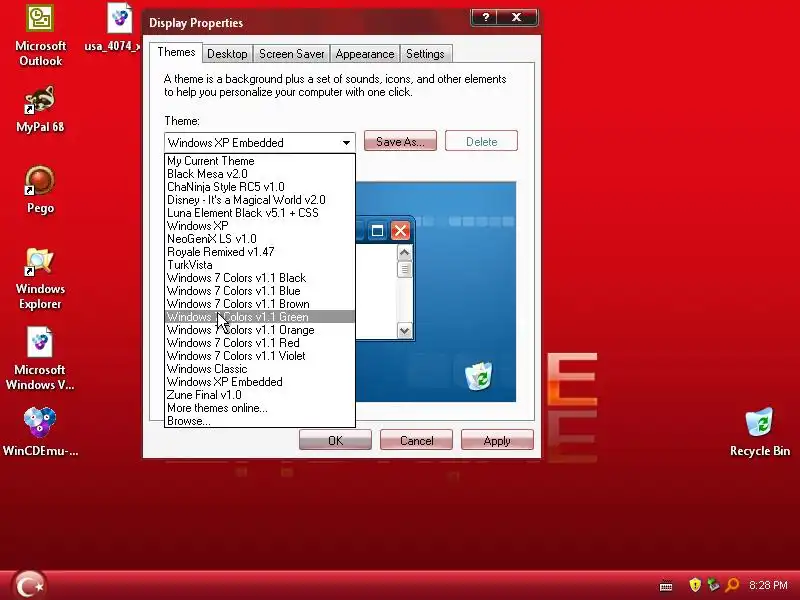The height and width of the screenshot is (600, 800).
Task: Select the MyPal 68 desktop shortcut
Action: tap(40, 110)
